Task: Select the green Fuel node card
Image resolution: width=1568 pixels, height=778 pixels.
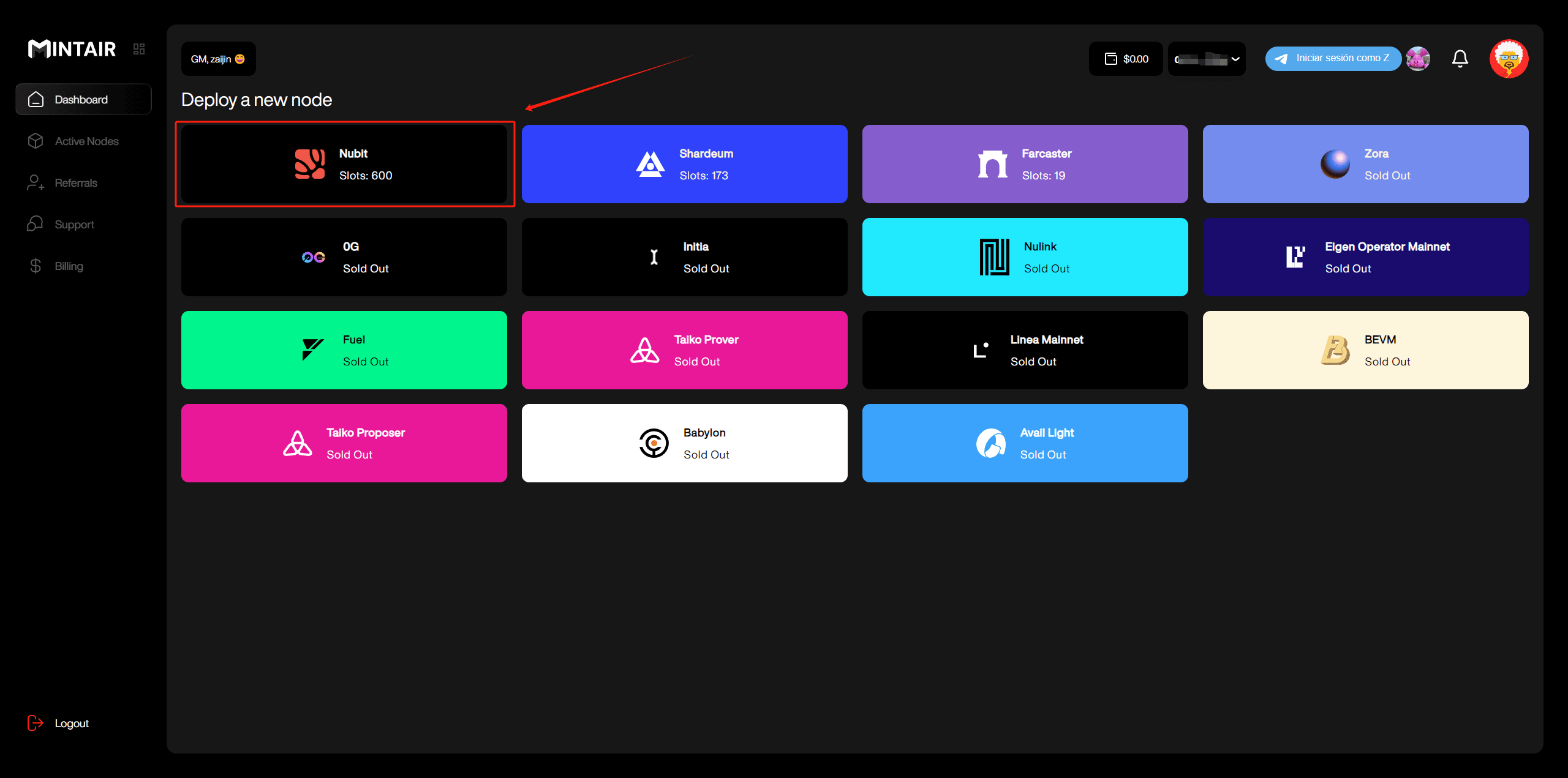Action: (x=344, y=350)
